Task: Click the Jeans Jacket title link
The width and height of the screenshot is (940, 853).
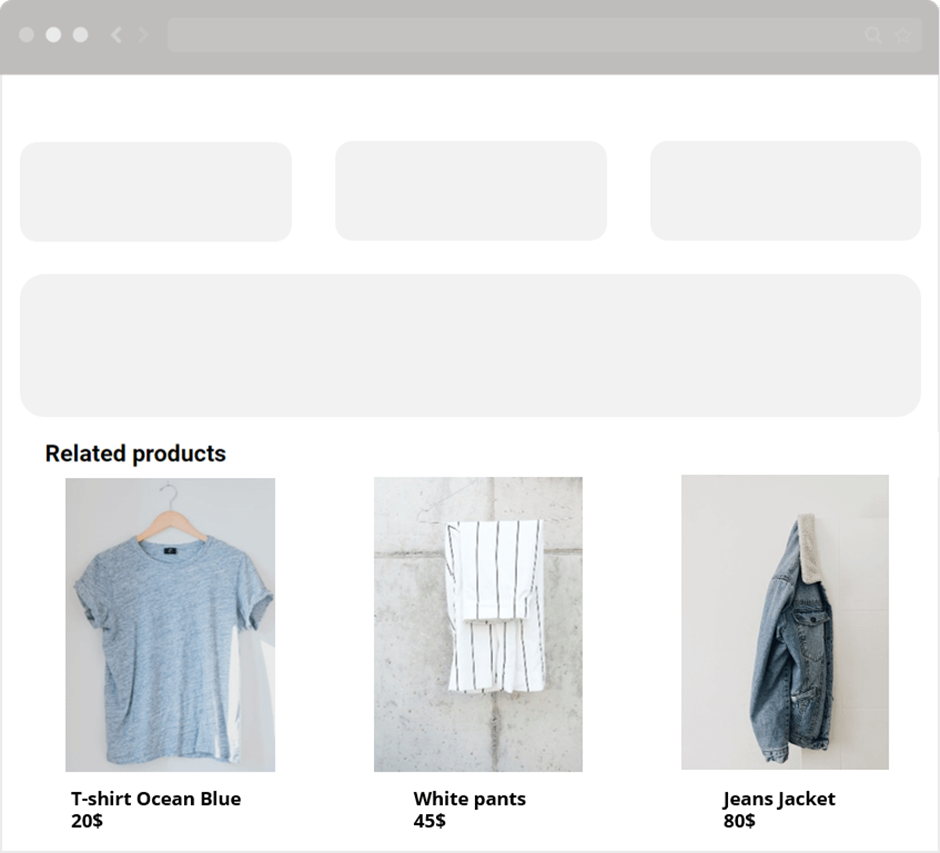Action: (x=779, y=799)
